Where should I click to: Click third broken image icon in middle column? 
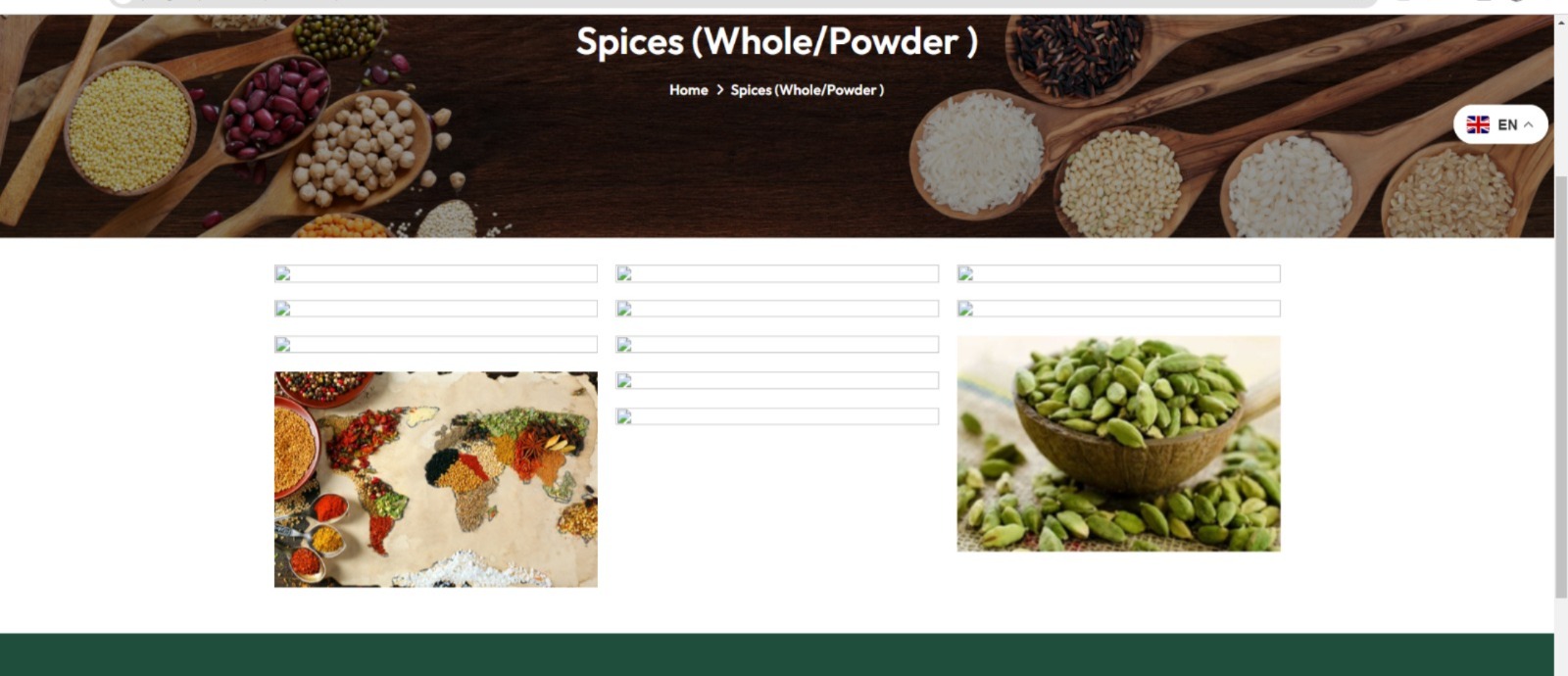(624, 345)
